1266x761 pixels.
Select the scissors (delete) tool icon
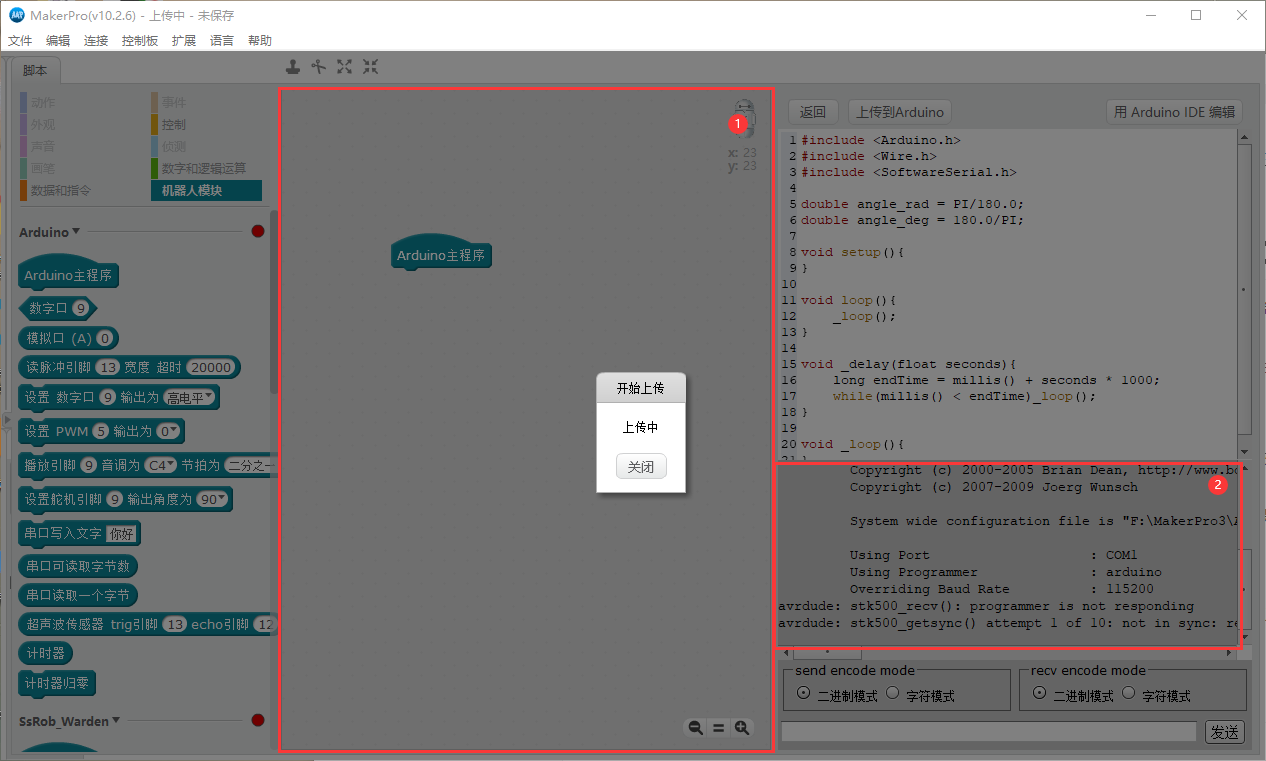tap(319, 67)
